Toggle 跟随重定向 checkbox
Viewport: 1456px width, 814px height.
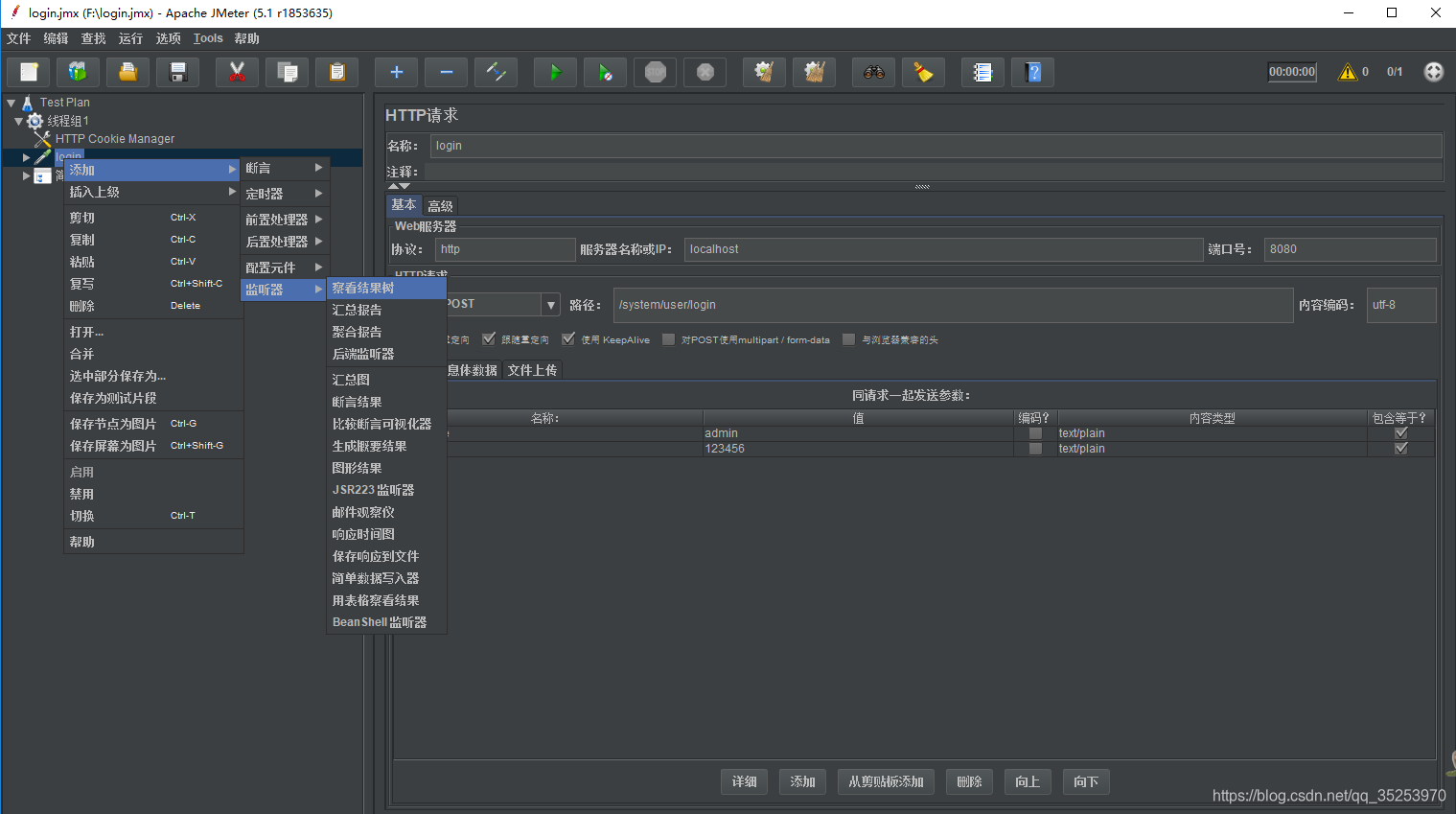pyautogui.click(x=489, y=338)
